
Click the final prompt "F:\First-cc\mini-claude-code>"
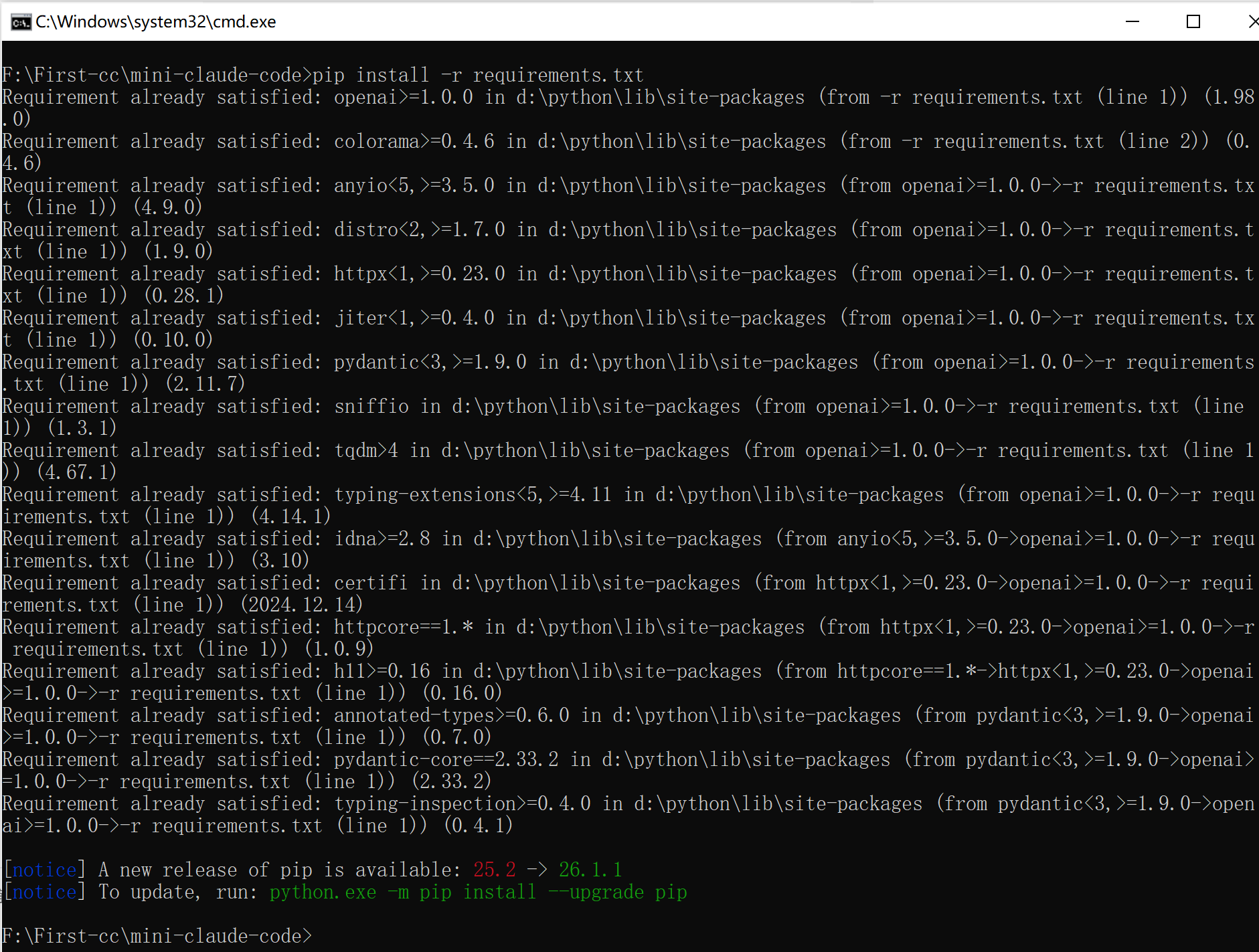click(157, 936)
